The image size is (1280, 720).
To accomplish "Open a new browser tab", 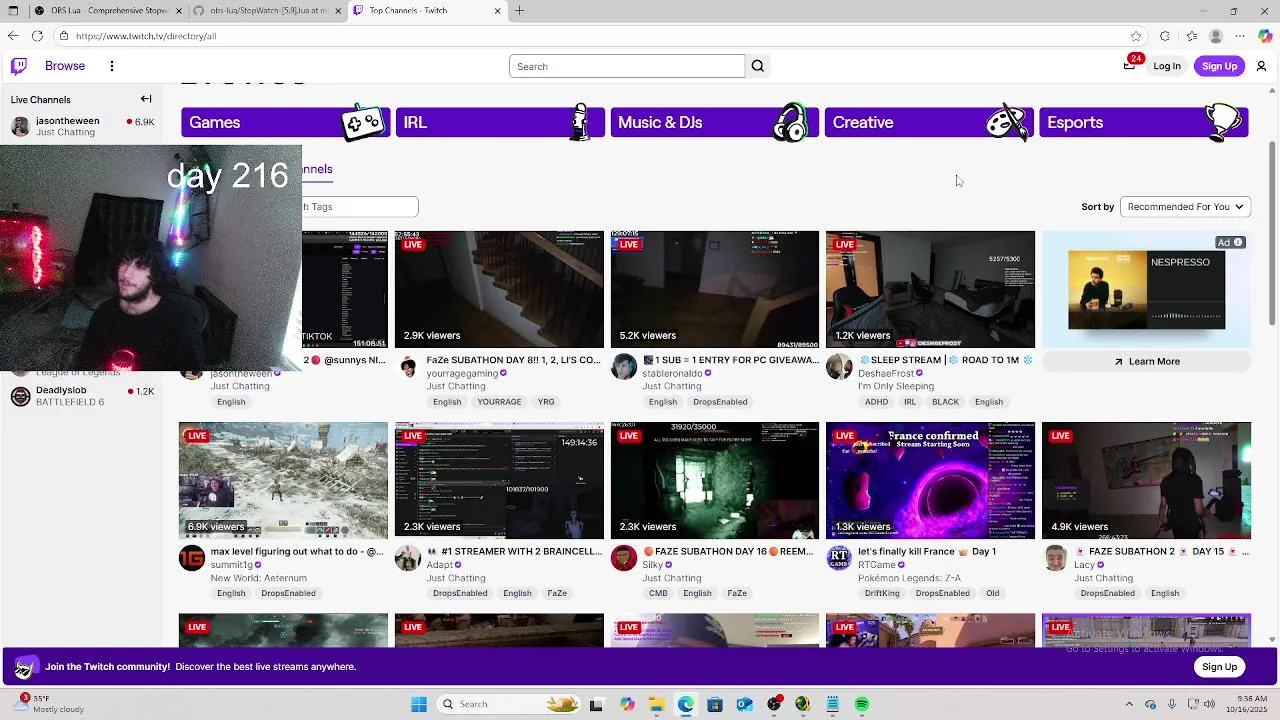I will click(x=519, y=10).
